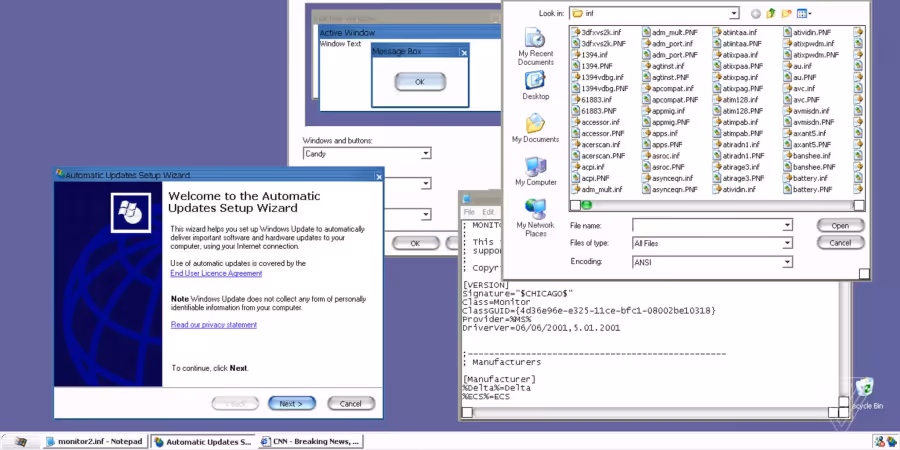This screenshot has height=450, width=900.
Task: Create a new folder in Open dialog
Action: (x=786, y=13)
